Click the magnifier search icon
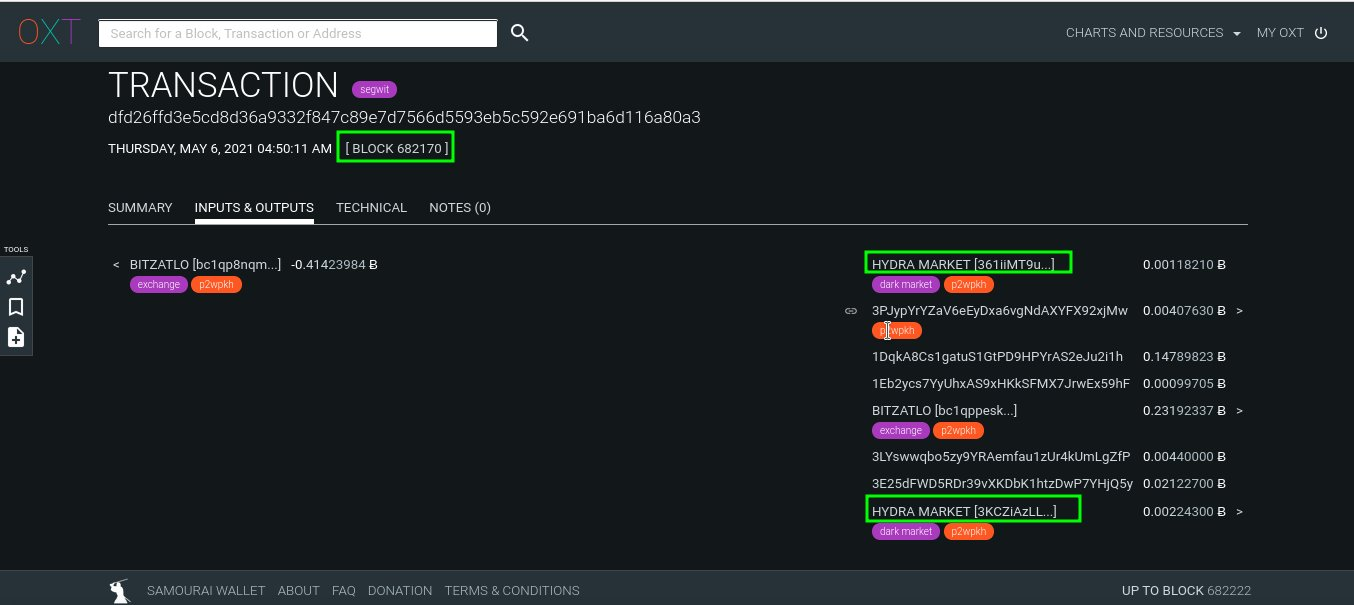Screen dimensions: 1354x605 (519, 33)
